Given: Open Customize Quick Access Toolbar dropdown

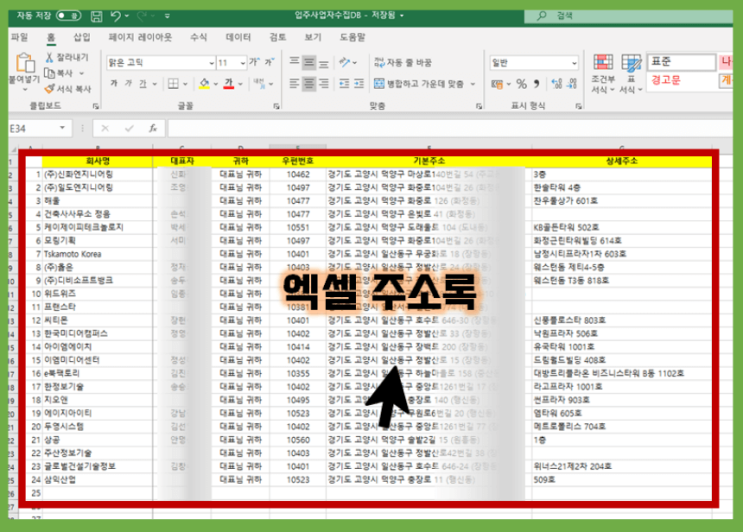Looking at the screenshot, I should (167, 16).
